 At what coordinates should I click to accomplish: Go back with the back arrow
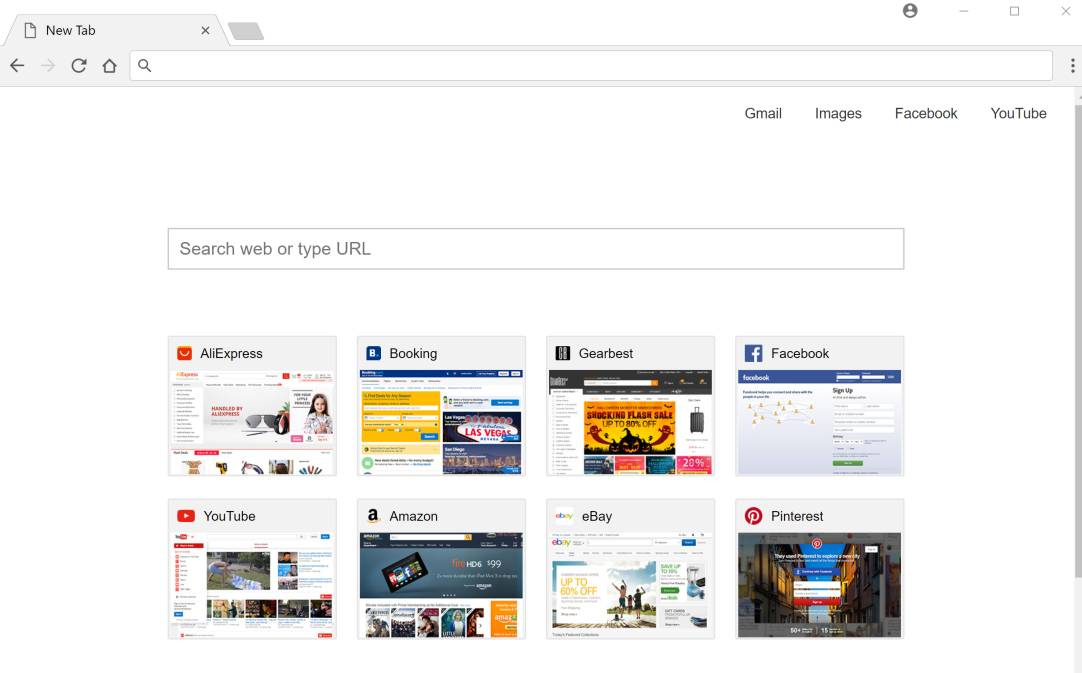click(x=17, y=66)
